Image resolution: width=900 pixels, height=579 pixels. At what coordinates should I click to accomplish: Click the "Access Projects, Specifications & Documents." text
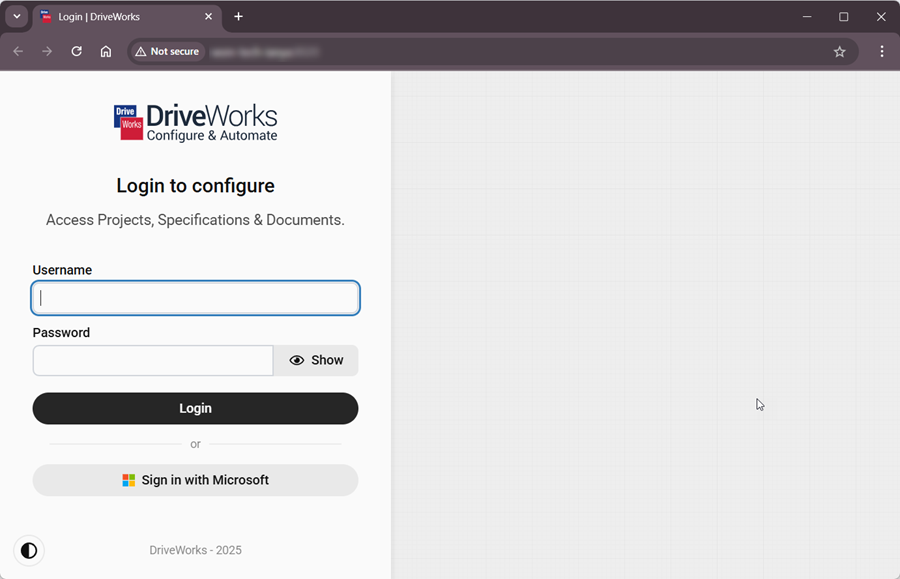coord(195,220)
